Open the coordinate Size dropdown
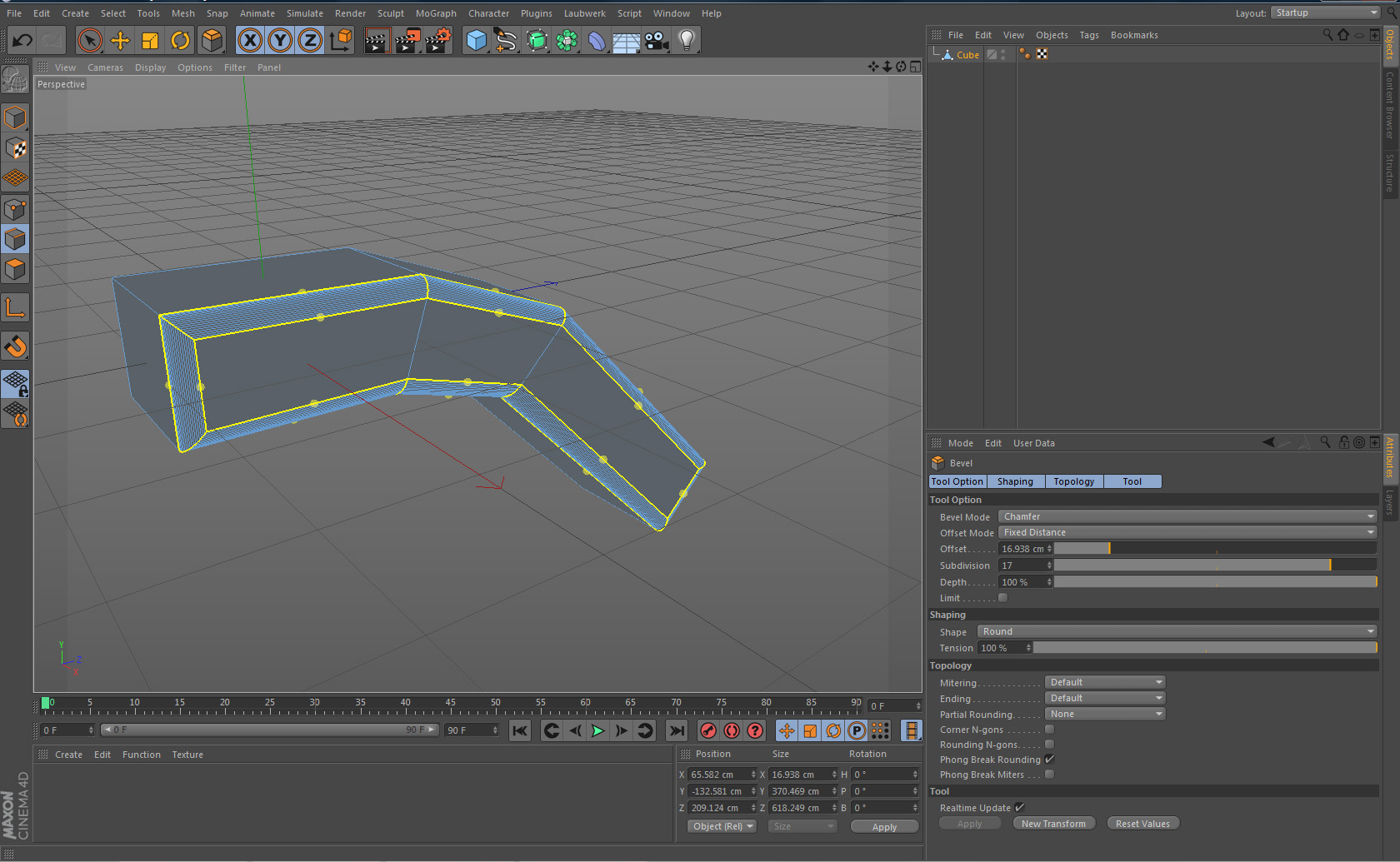The height and width of the screenshot is (862, 1400). [x=802, y=826]
